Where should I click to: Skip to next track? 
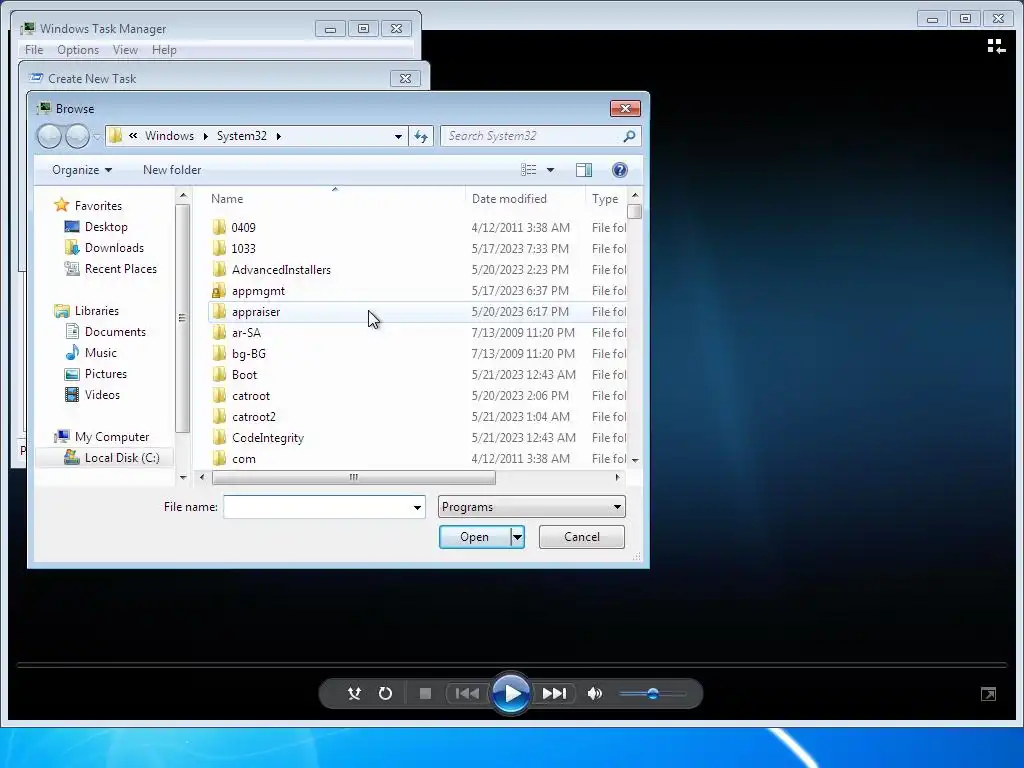click(x=554, y=694)
